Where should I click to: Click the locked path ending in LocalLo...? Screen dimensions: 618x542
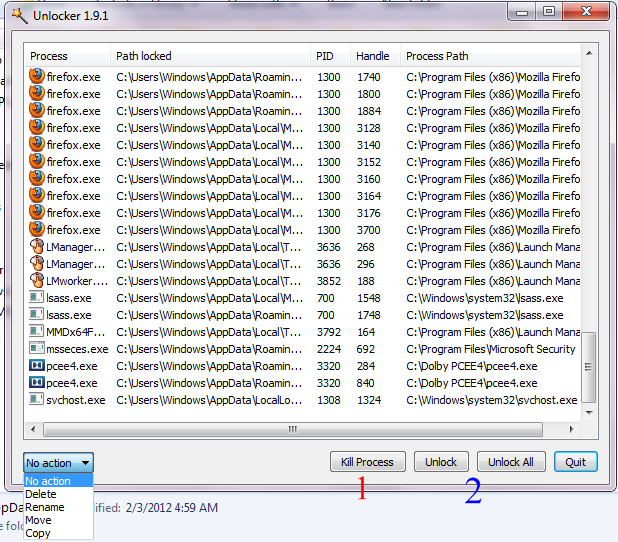pyautogui.click(x=209, y=400)
